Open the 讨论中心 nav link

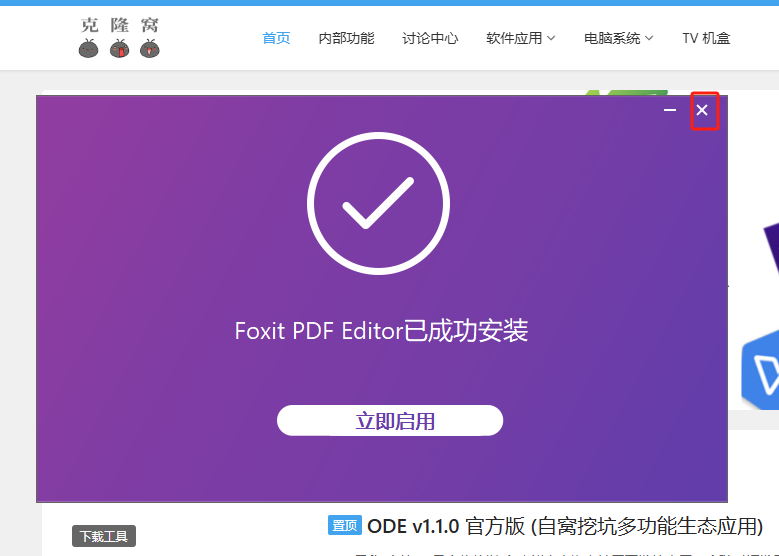point(430,38)
